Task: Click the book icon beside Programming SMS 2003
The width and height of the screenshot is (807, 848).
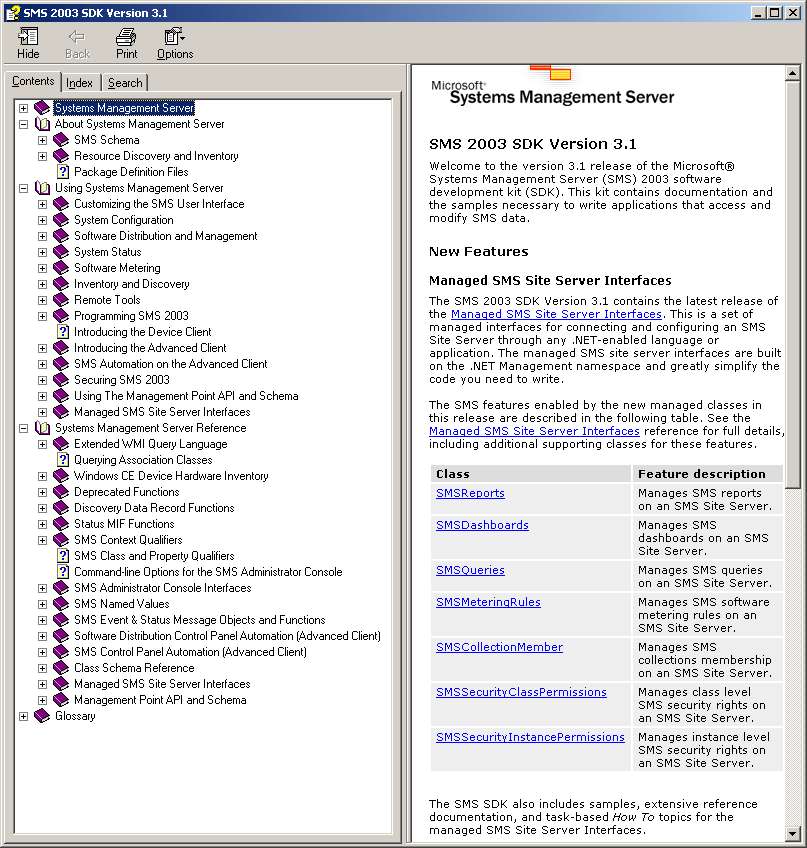Action: [61, 316]
